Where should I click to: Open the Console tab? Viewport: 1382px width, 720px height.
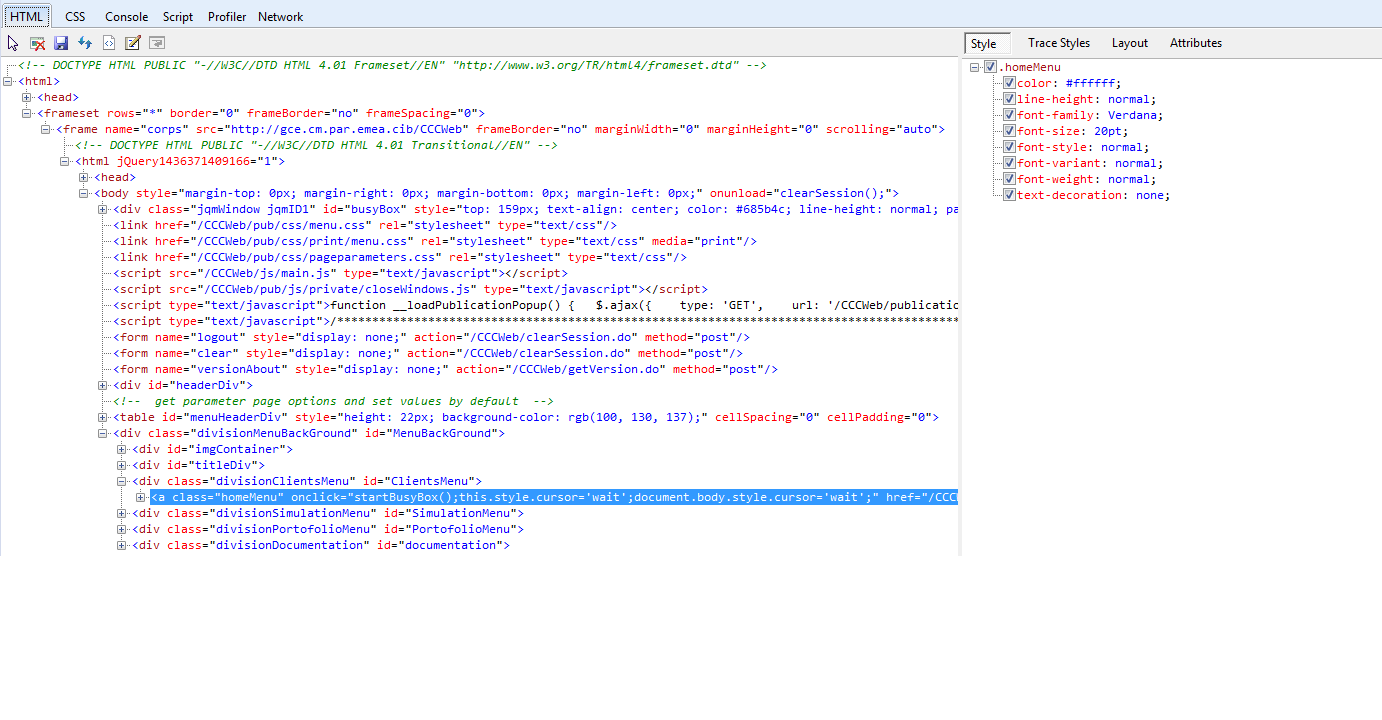(x=127, y=16)
